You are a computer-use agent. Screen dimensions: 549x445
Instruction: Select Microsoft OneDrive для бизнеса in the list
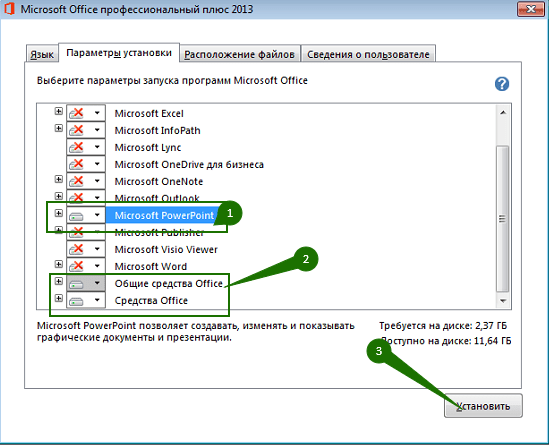click(x=189, y=164)
